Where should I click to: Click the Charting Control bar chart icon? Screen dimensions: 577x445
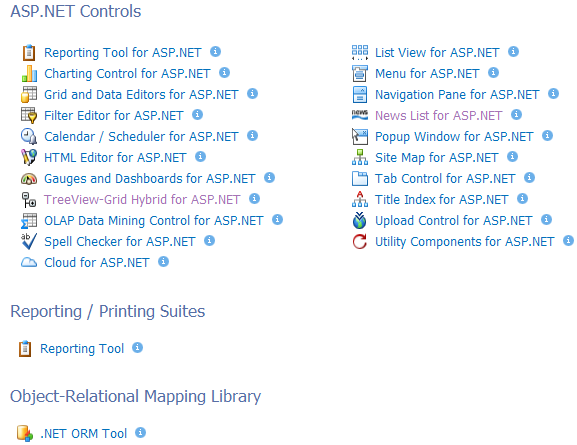click(29, 74)
